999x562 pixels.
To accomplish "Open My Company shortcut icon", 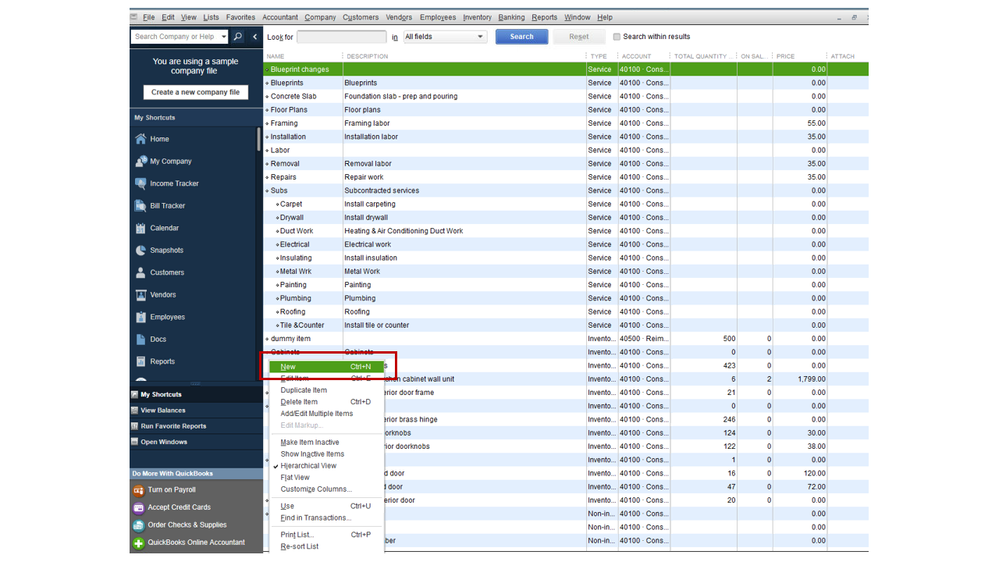I will [141, 161].
